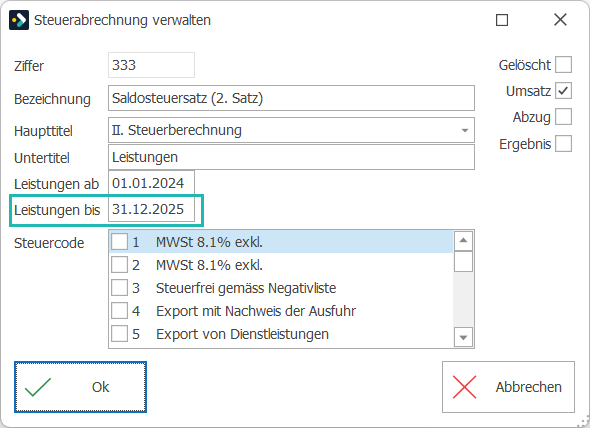Viewport: 590px width, 428px height.
Task: Click the app logo icon in title bar
Action: 19,20
